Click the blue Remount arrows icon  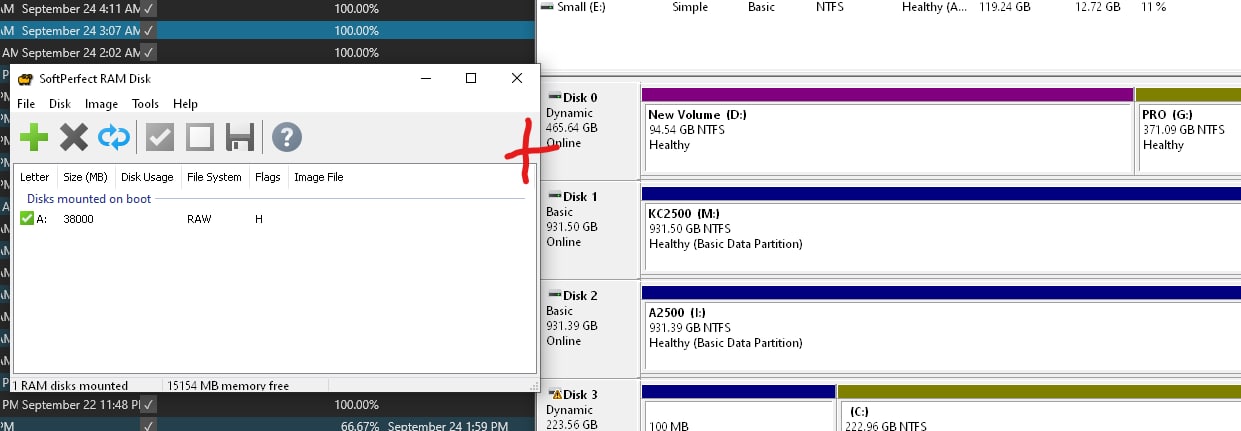click(x=114, y=137)
